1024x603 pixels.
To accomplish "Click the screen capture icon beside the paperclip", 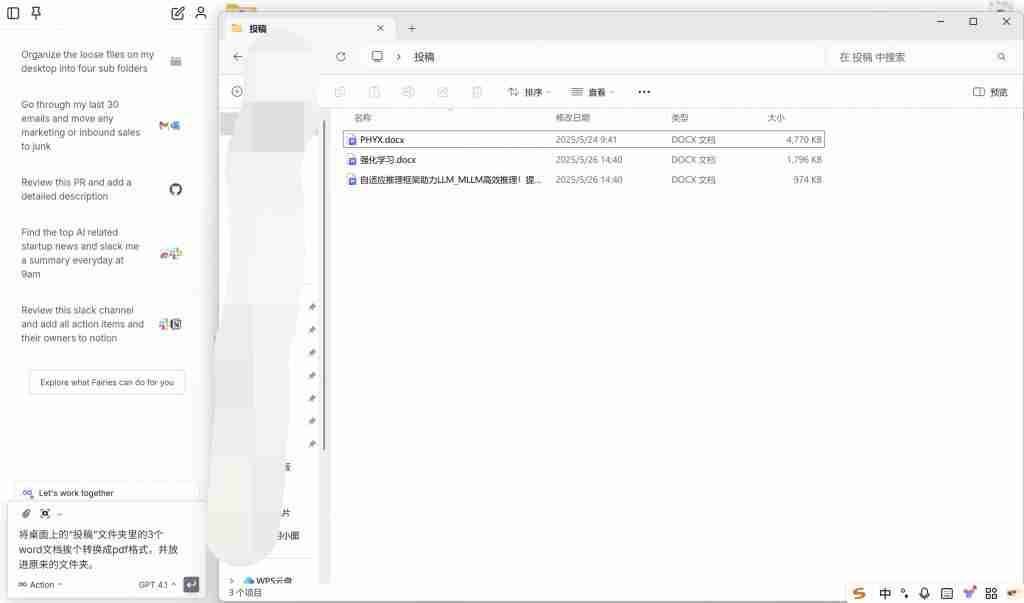I will (x=45, y=513).
